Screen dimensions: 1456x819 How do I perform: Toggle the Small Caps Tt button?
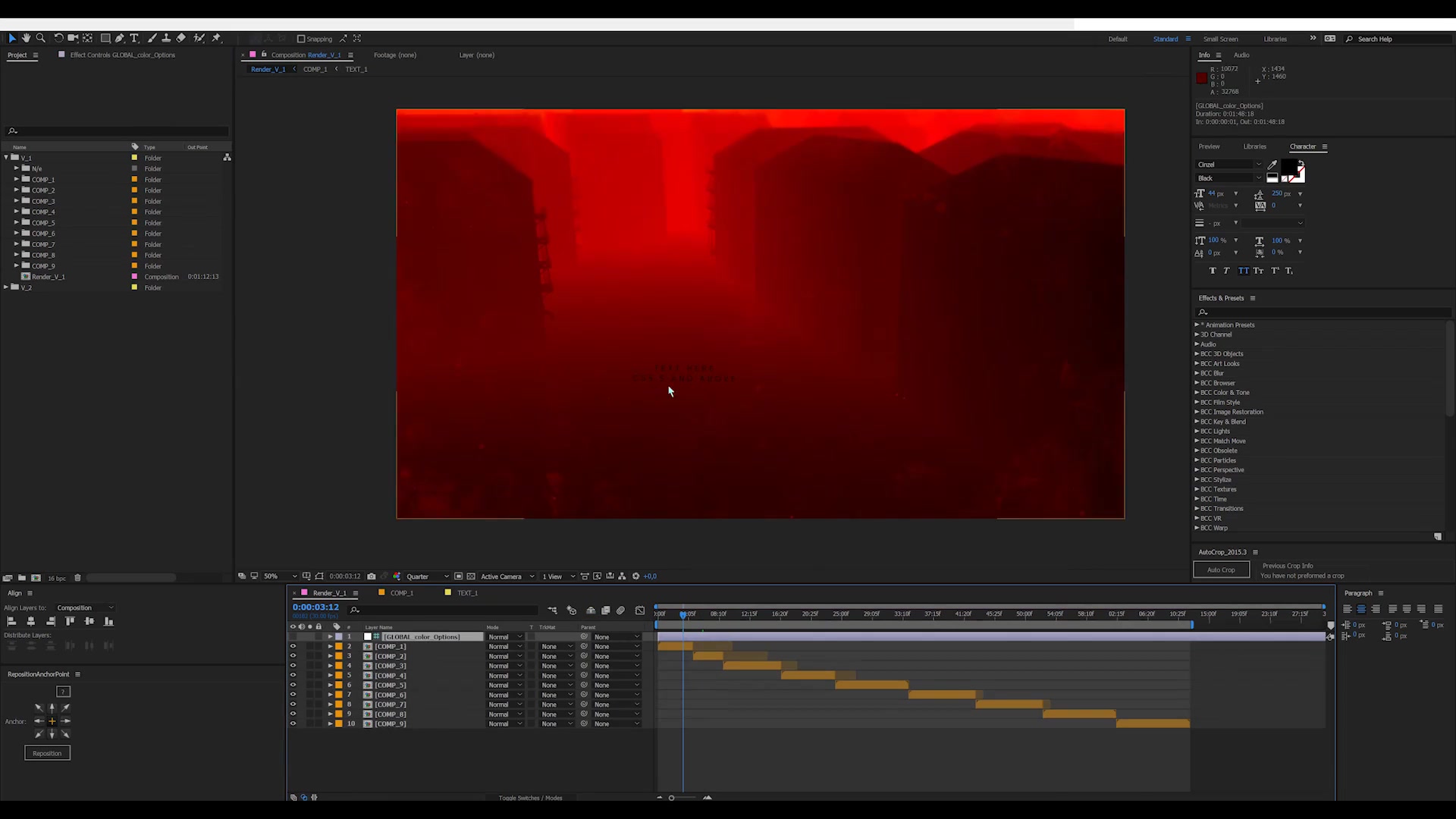1258,271
